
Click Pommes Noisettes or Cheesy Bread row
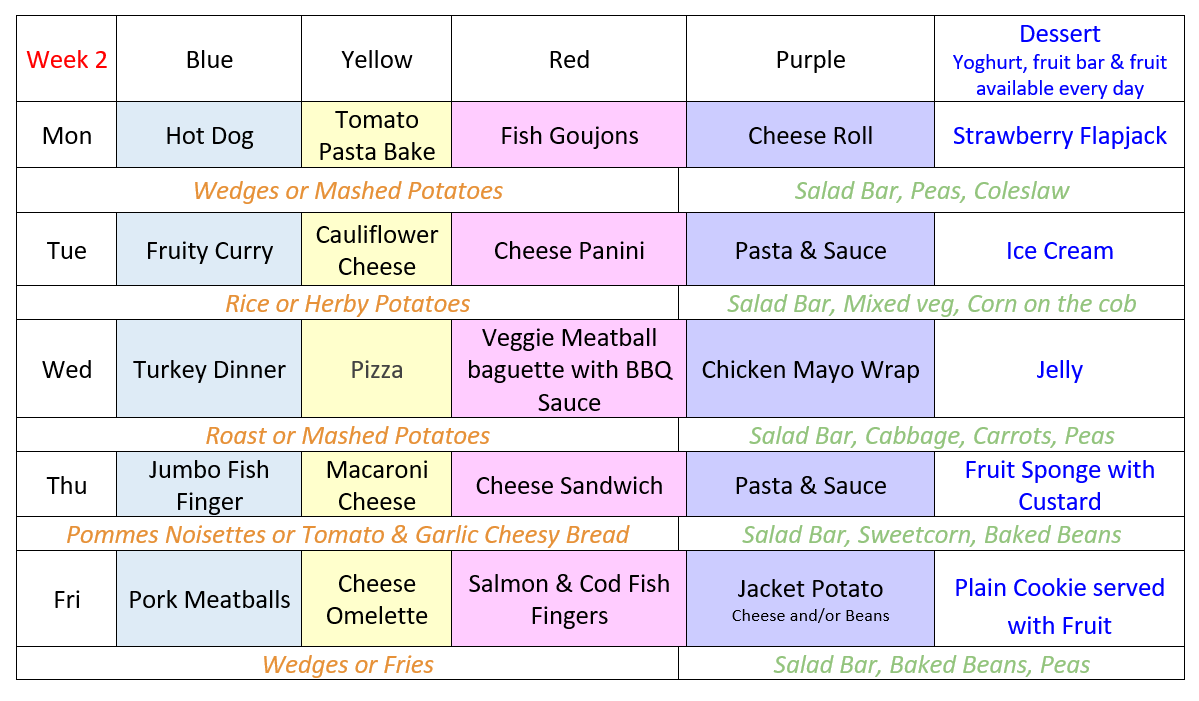tap(347, 534)
